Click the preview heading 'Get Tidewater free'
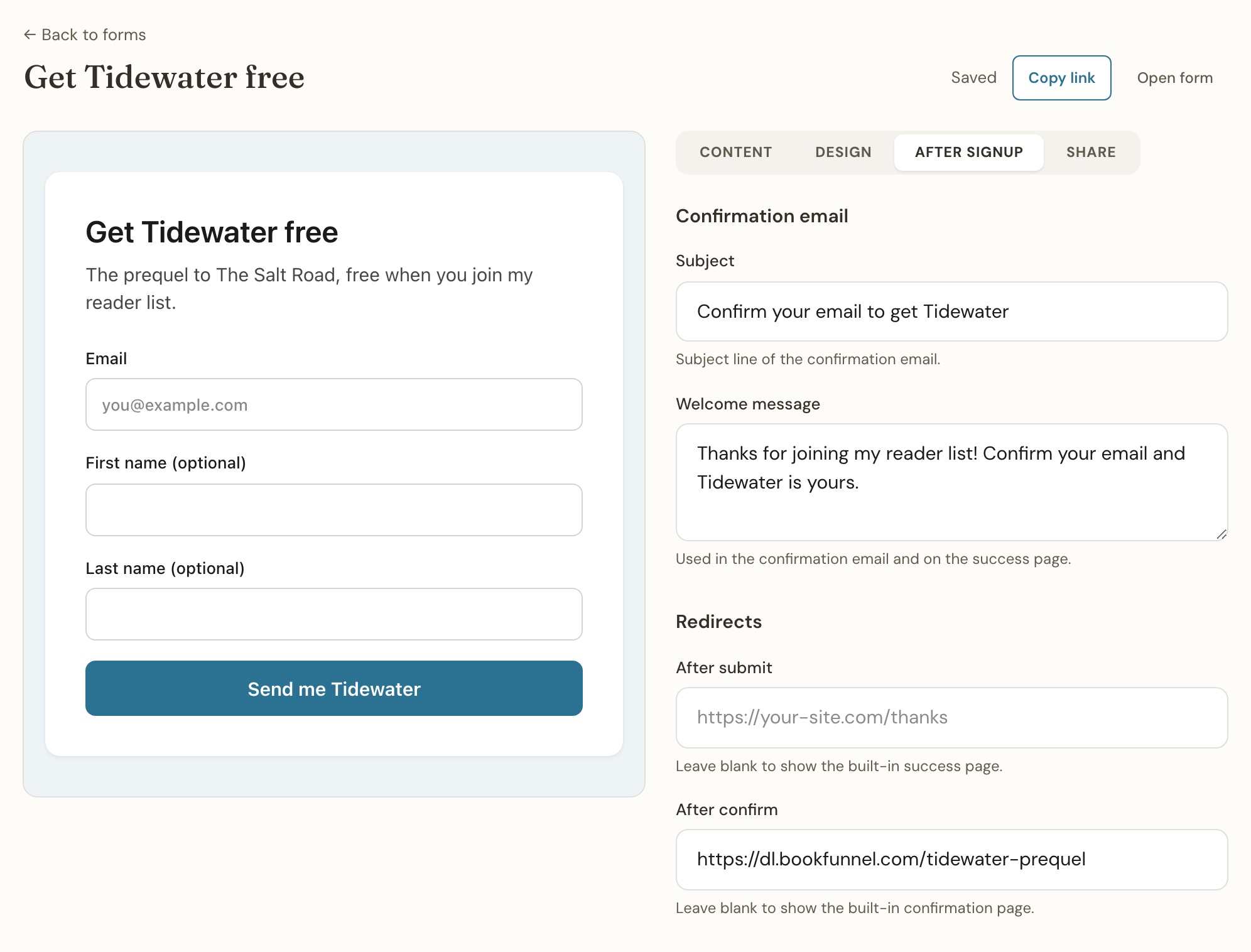This screenshot has height=952, width=1251. click(x=212, y=232)
